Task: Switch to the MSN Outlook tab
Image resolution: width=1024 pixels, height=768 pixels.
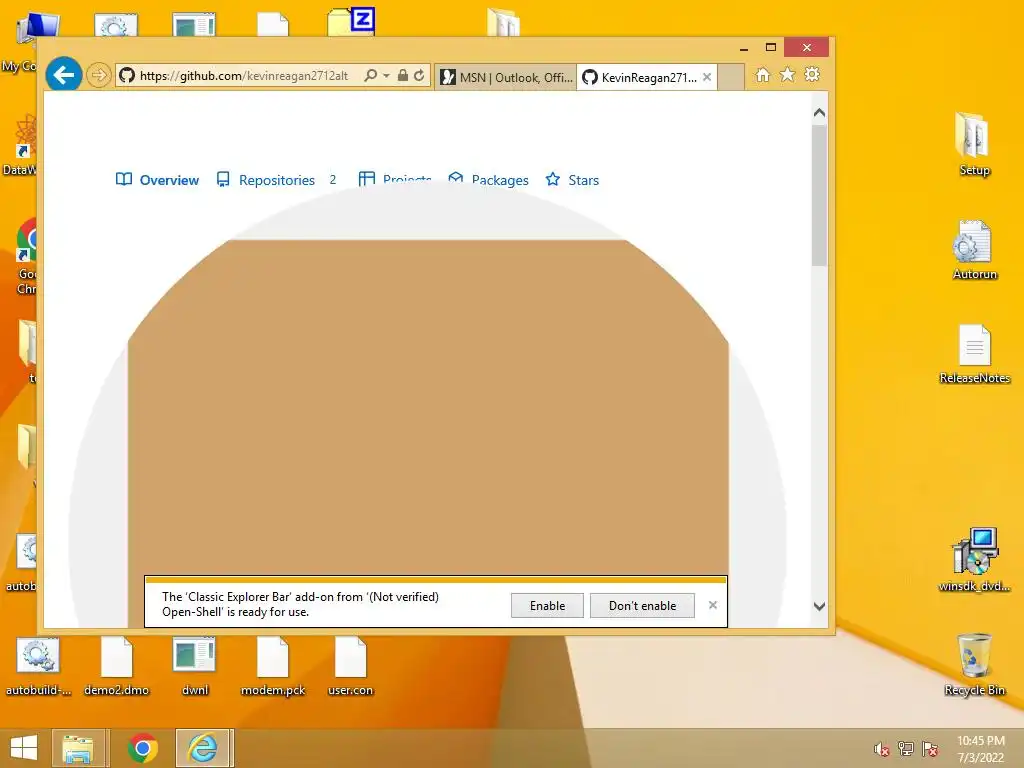Action: pos(506,77)
